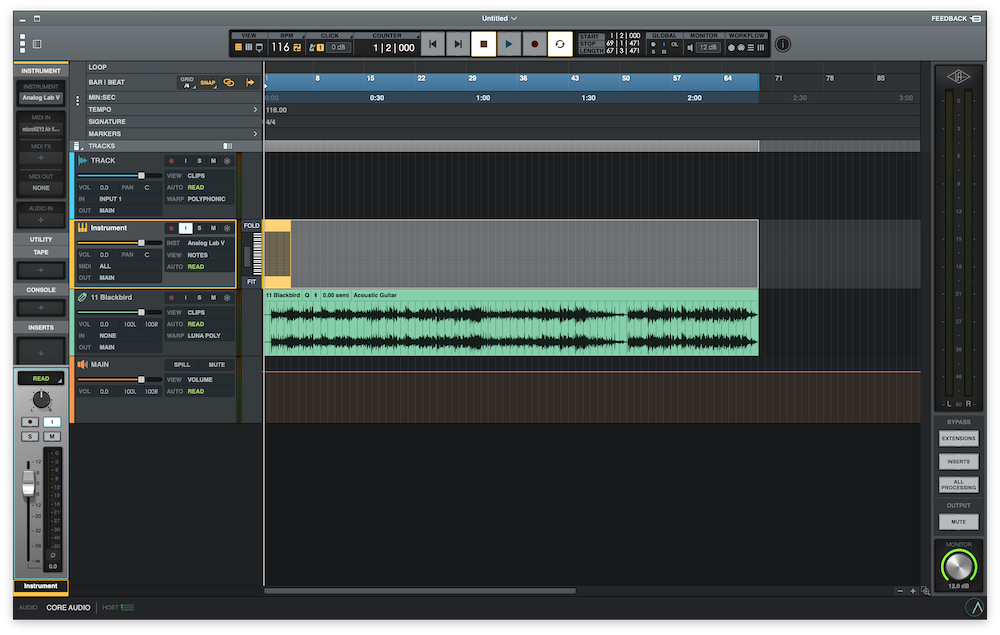Mute the Instrument track with M
The height and width of the screenshot is (635, 1000).
pos(213,228)
